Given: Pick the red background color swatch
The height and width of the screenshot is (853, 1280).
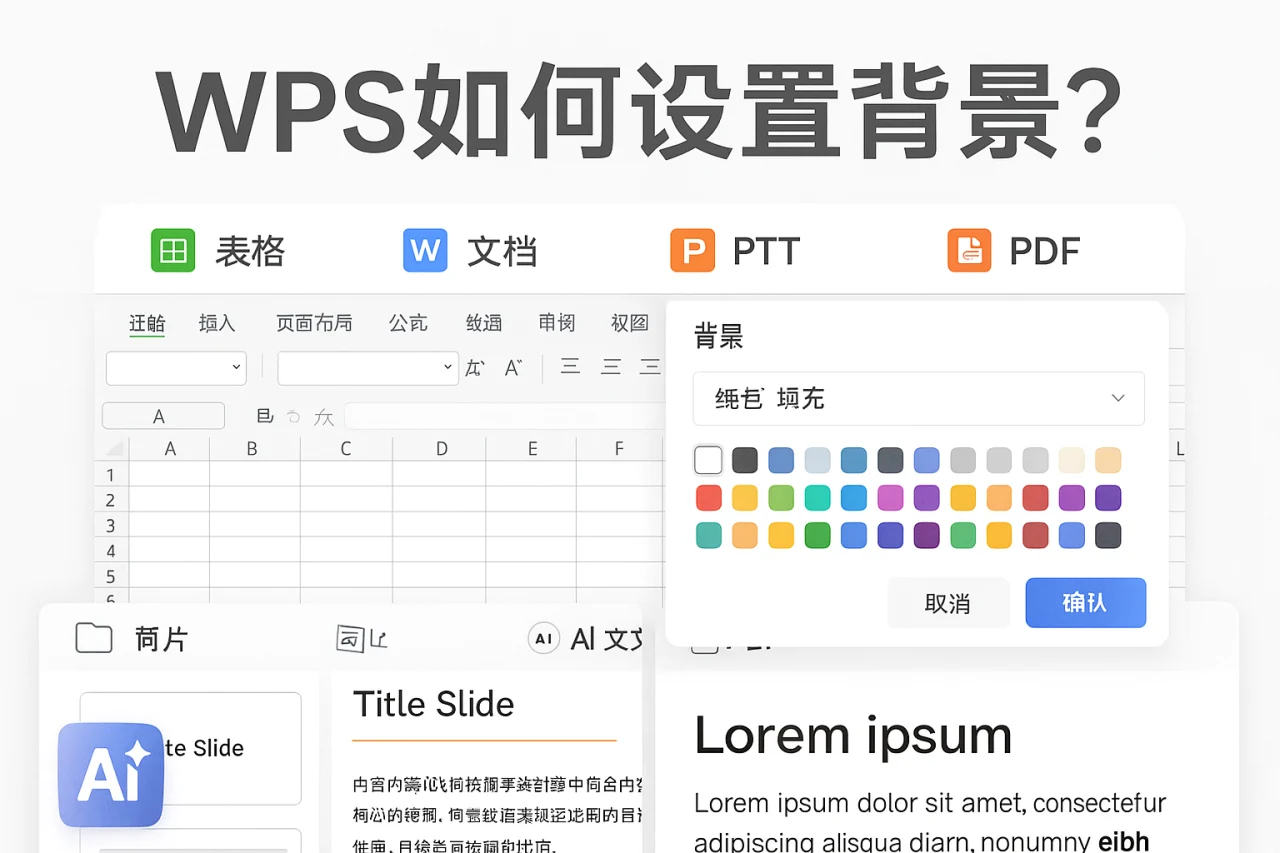Looking at the screenshot, I should 708,497.
